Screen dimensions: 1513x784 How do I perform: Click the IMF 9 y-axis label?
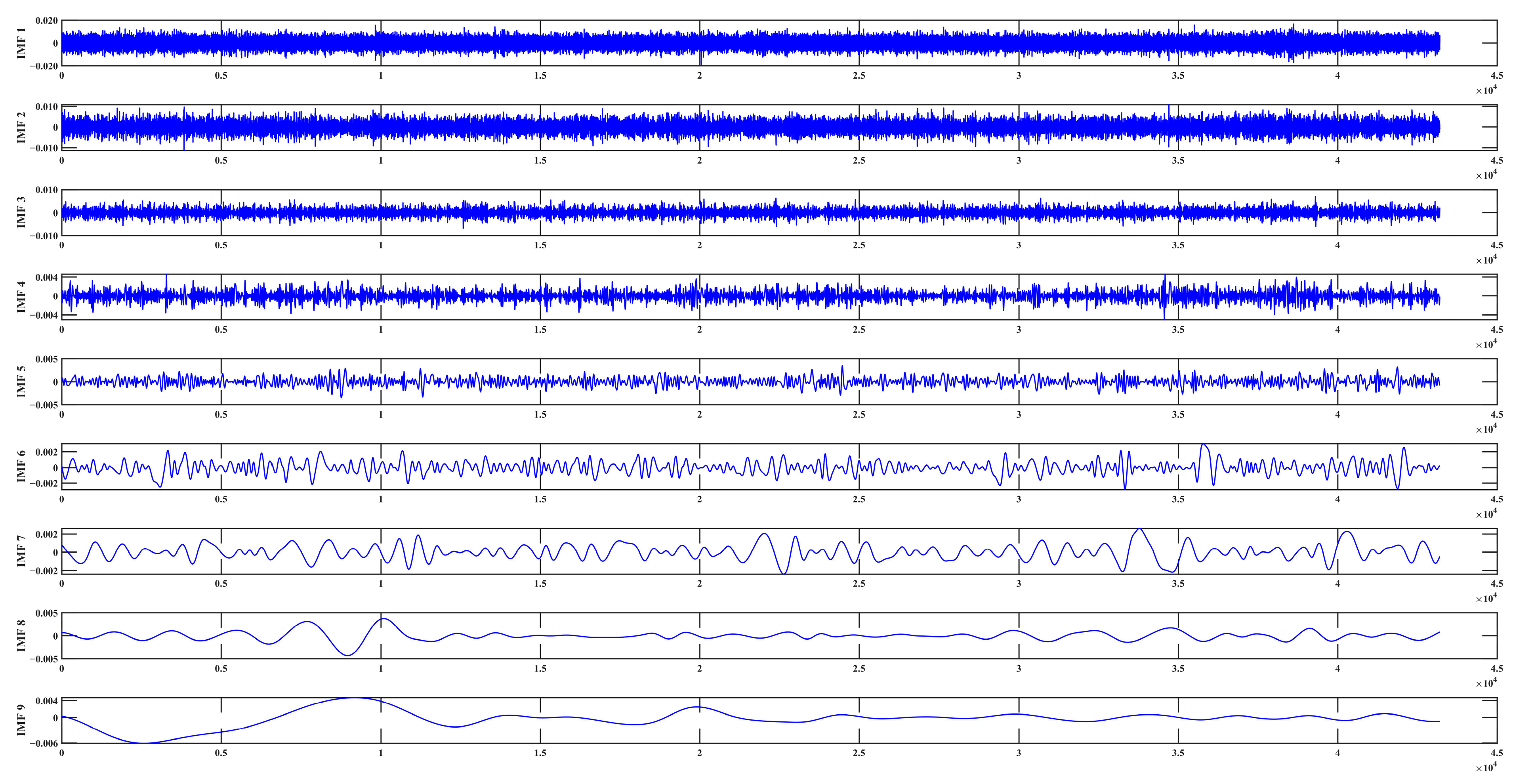[x=21, y=720]
